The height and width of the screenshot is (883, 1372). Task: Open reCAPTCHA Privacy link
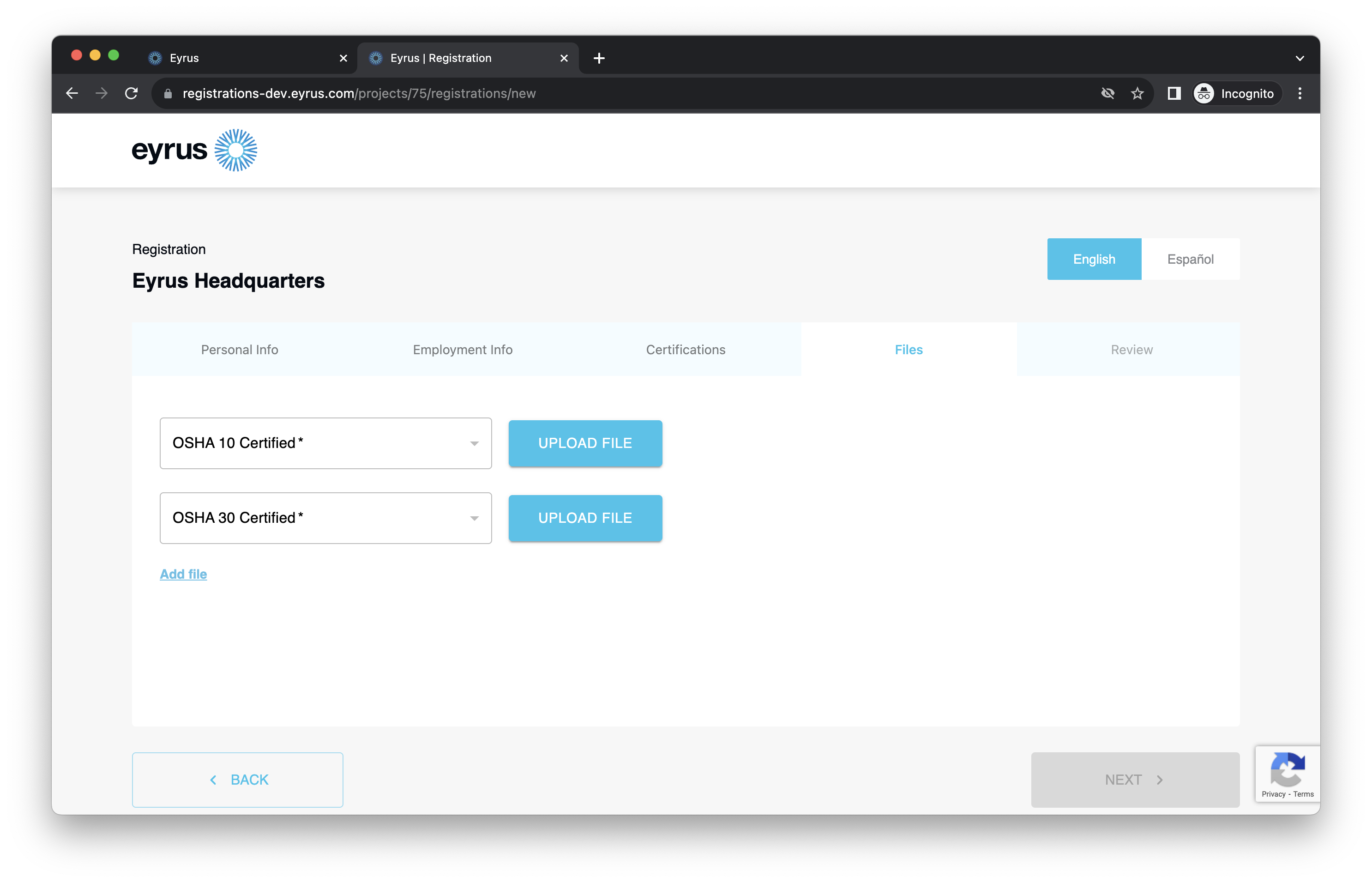[x=1273, y=794]
